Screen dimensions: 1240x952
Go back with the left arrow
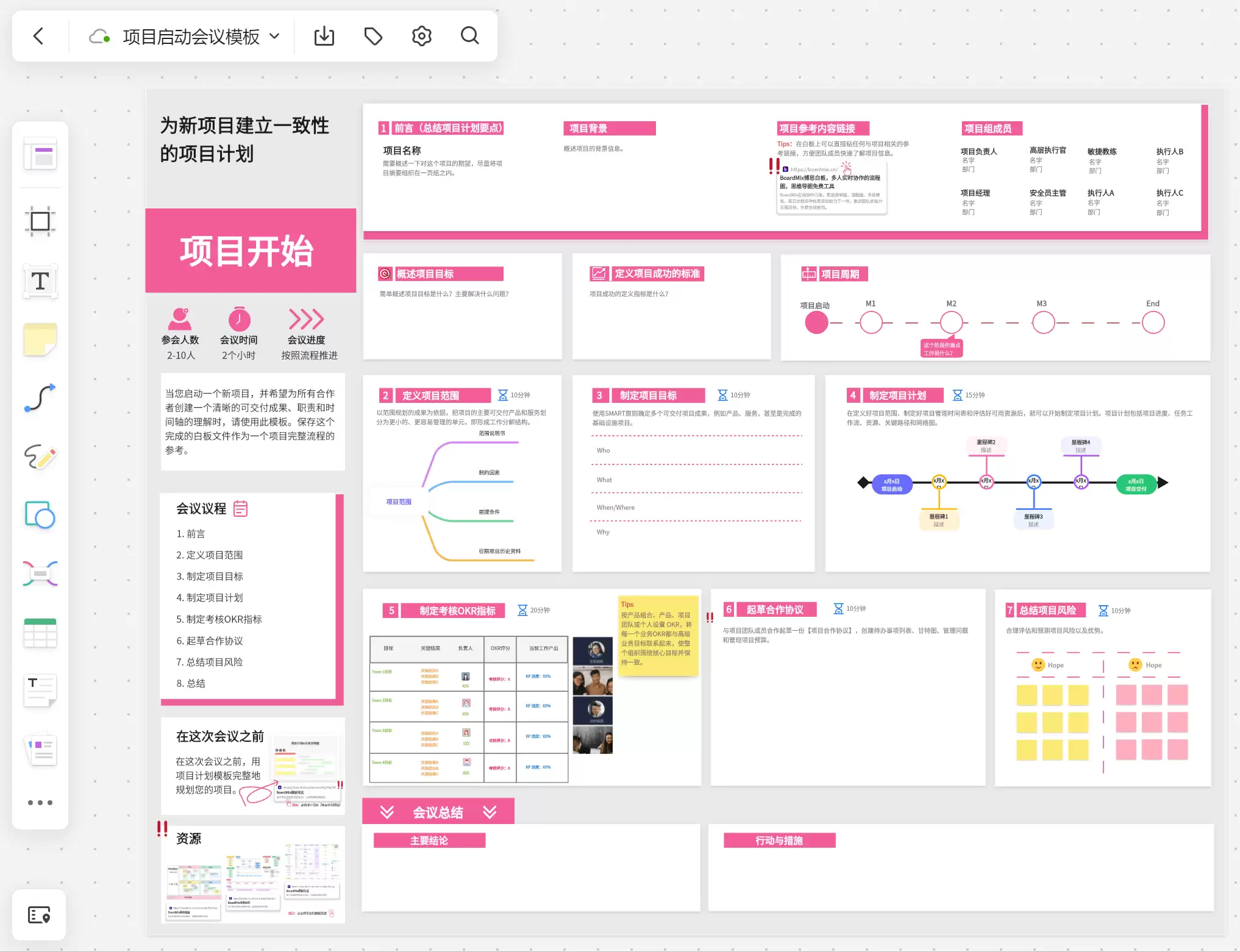(x=38, y=36)
